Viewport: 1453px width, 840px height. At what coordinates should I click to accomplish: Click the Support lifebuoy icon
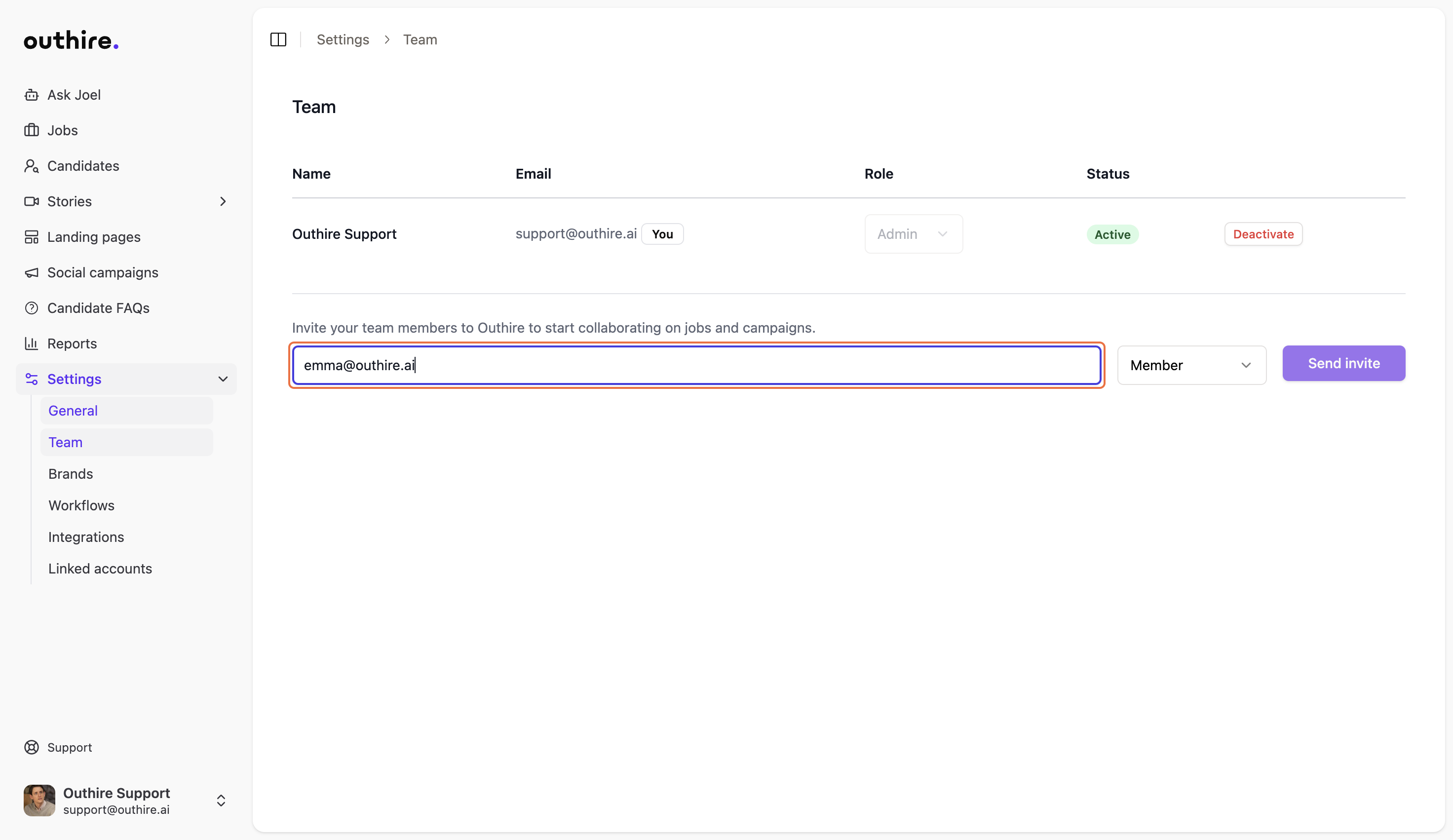[31, 747]
